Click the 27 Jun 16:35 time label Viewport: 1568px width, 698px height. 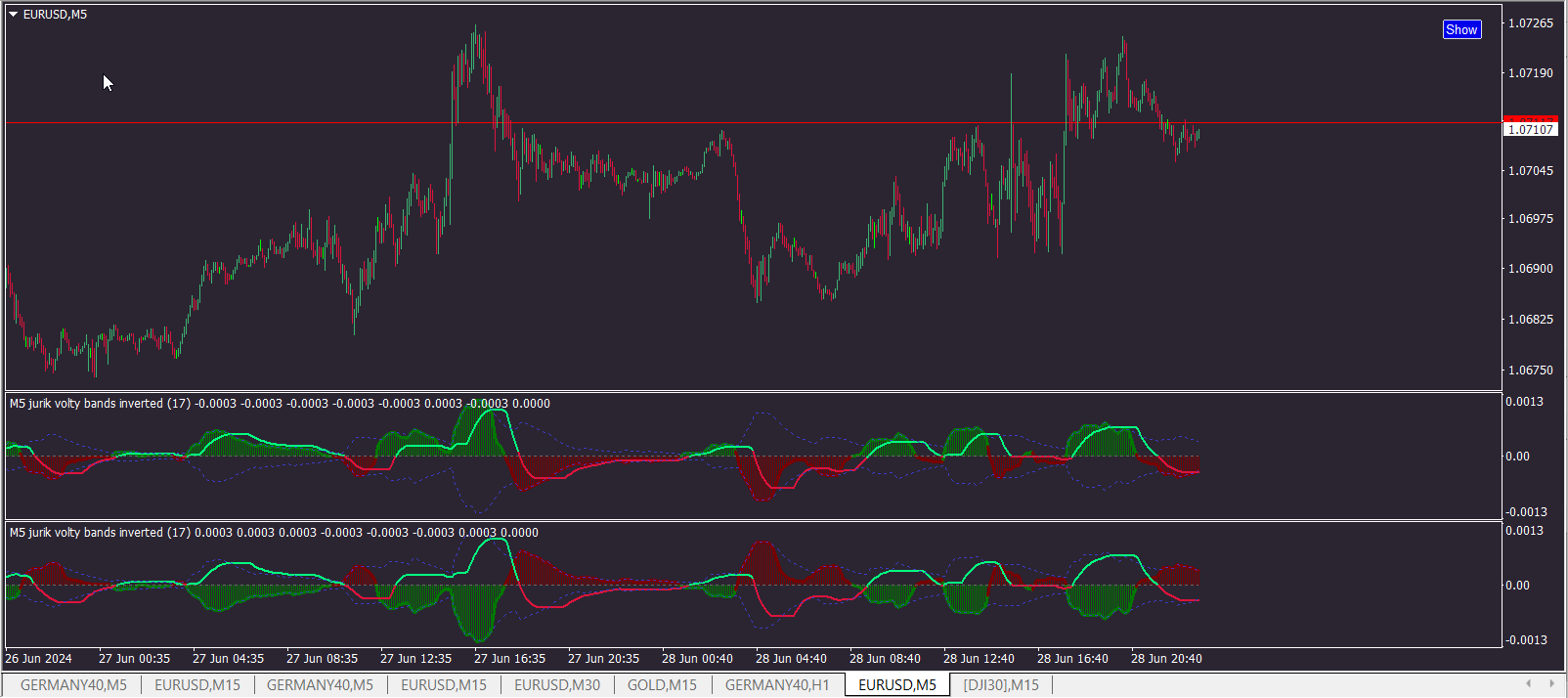click(509, 658)
